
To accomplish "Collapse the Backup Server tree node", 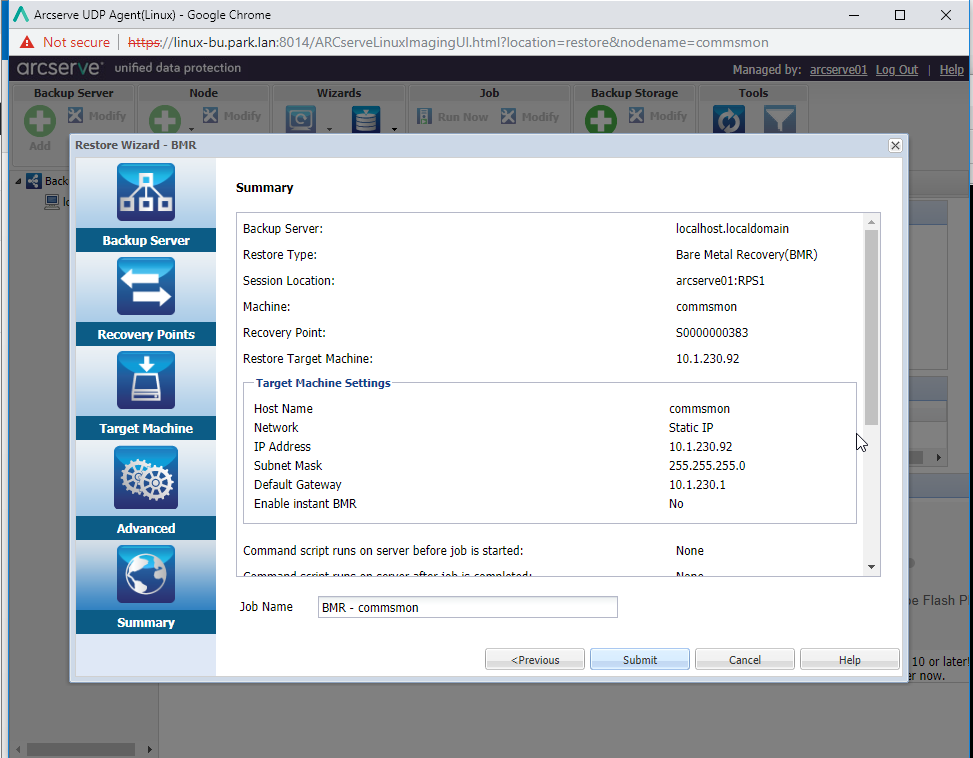I will 18,181.
